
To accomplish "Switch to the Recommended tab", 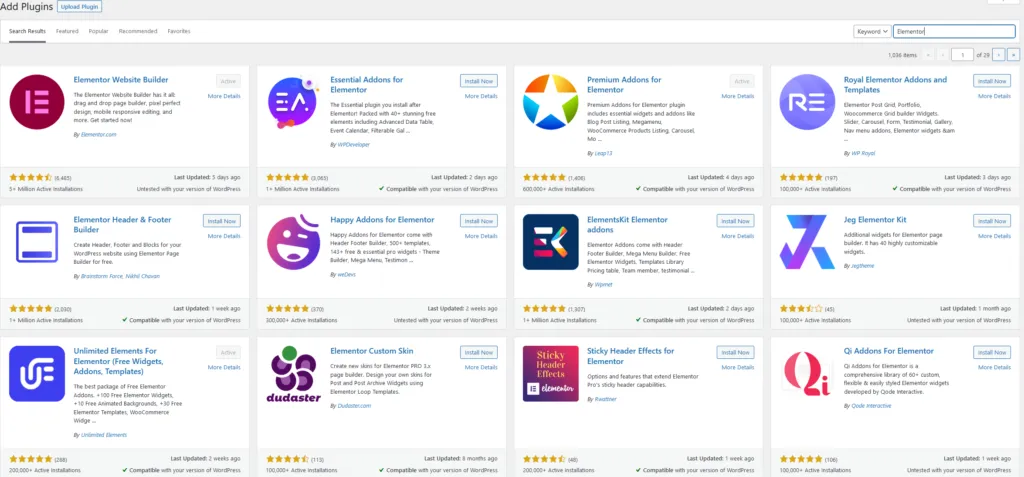I will coord(138,31).
